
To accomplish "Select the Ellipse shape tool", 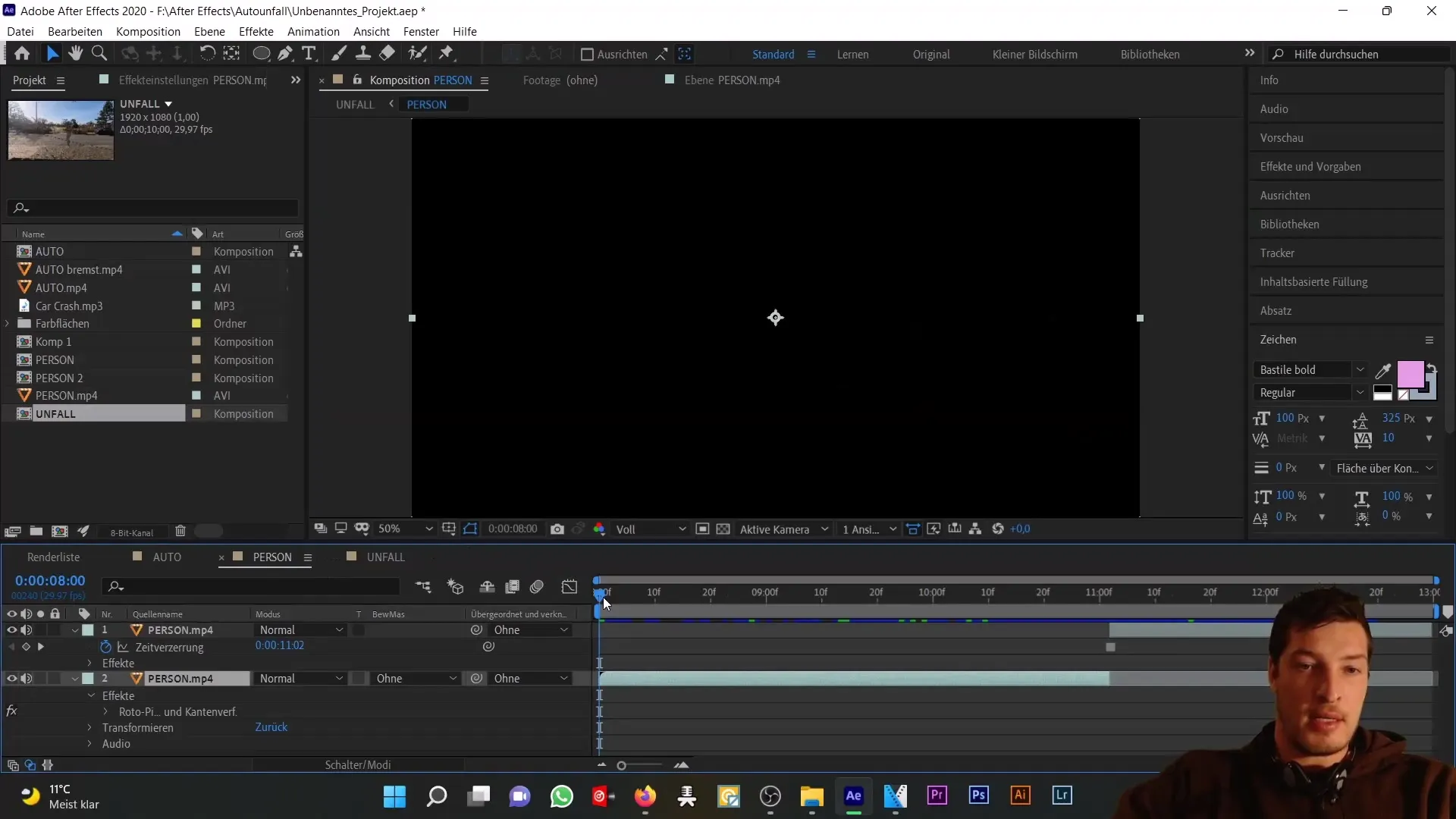I will coord(261,54).
